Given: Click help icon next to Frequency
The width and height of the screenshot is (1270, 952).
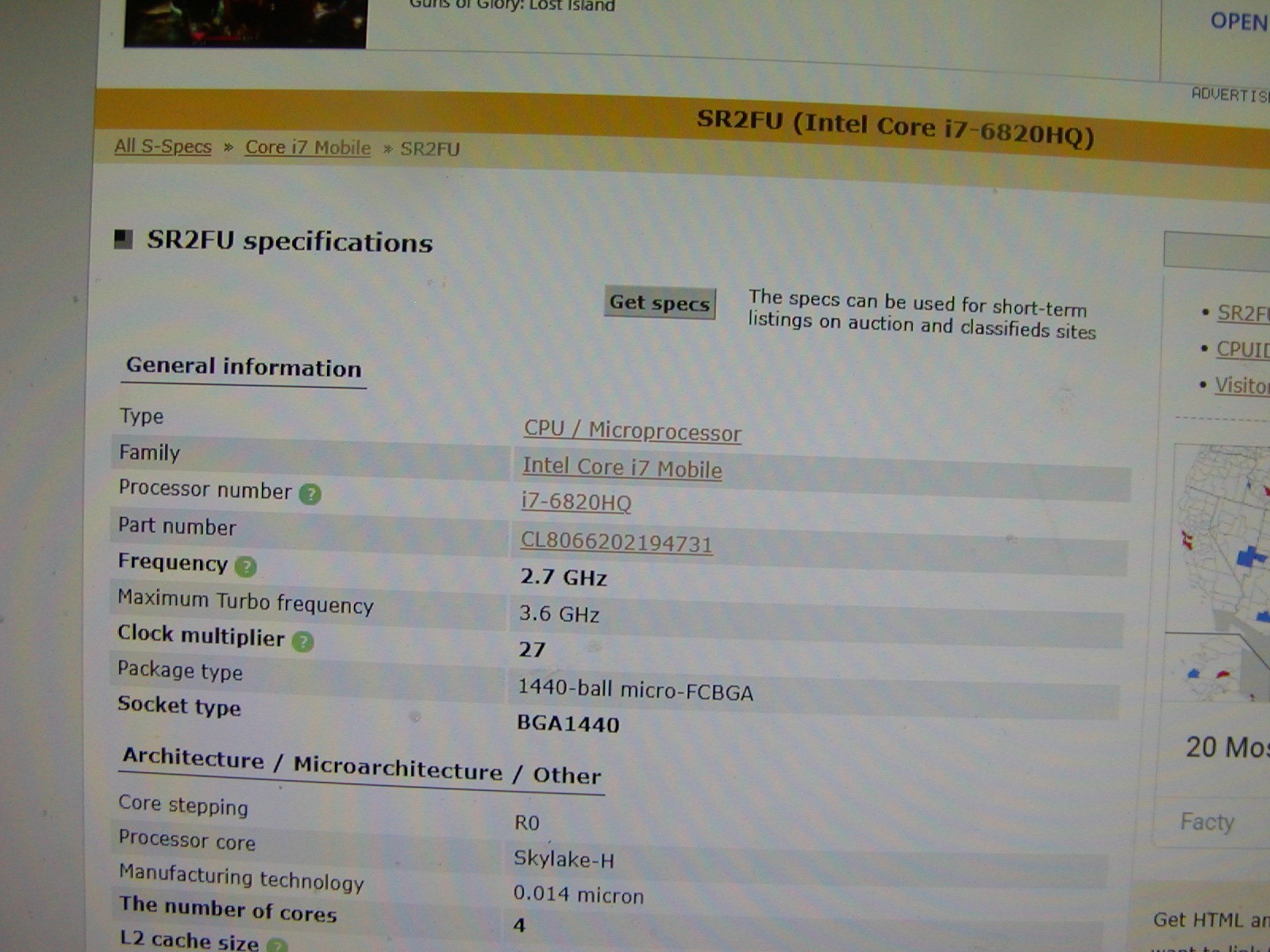Looking at the screenshot, I should [245, 566].
